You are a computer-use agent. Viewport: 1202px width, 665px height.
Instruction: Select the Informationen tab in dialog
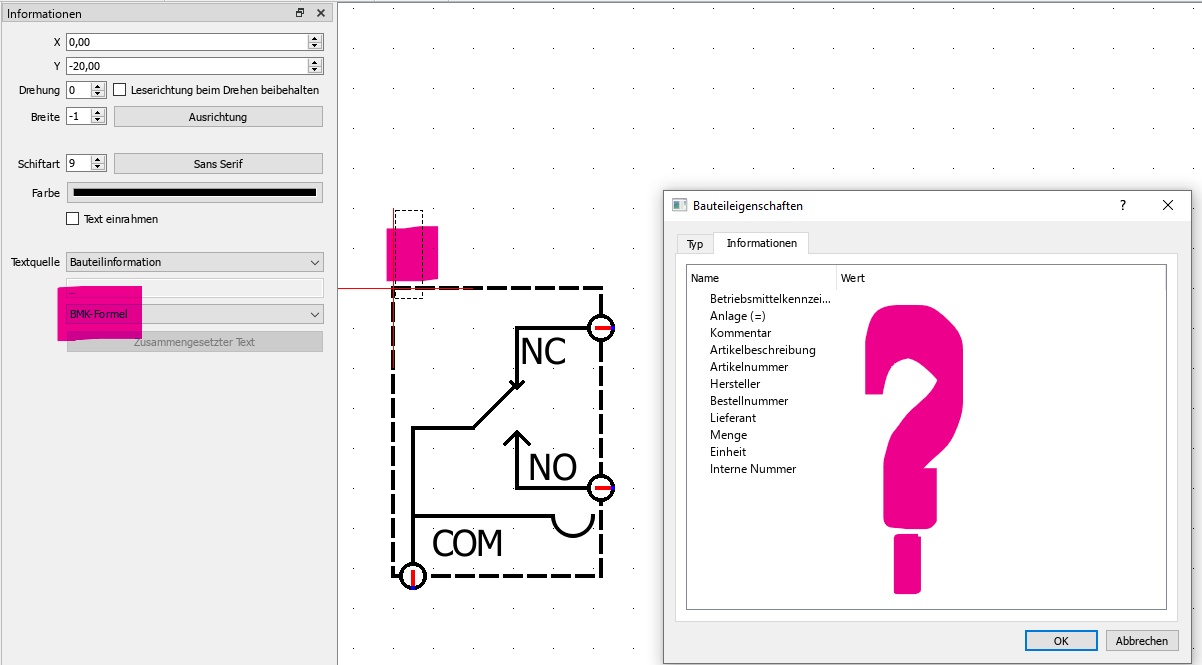click(761, 243)
